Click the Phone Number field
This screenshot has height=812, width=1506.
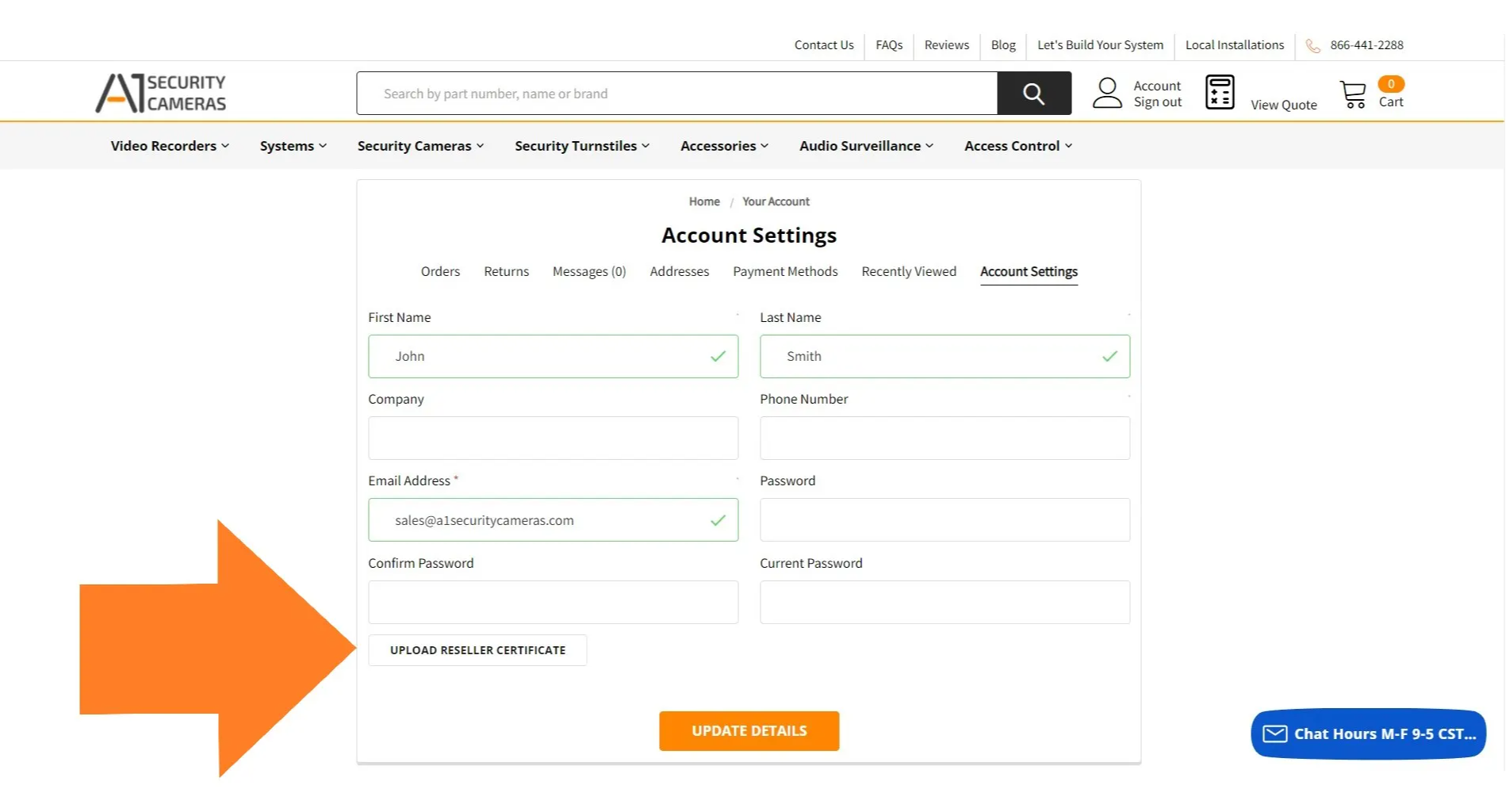945,438
